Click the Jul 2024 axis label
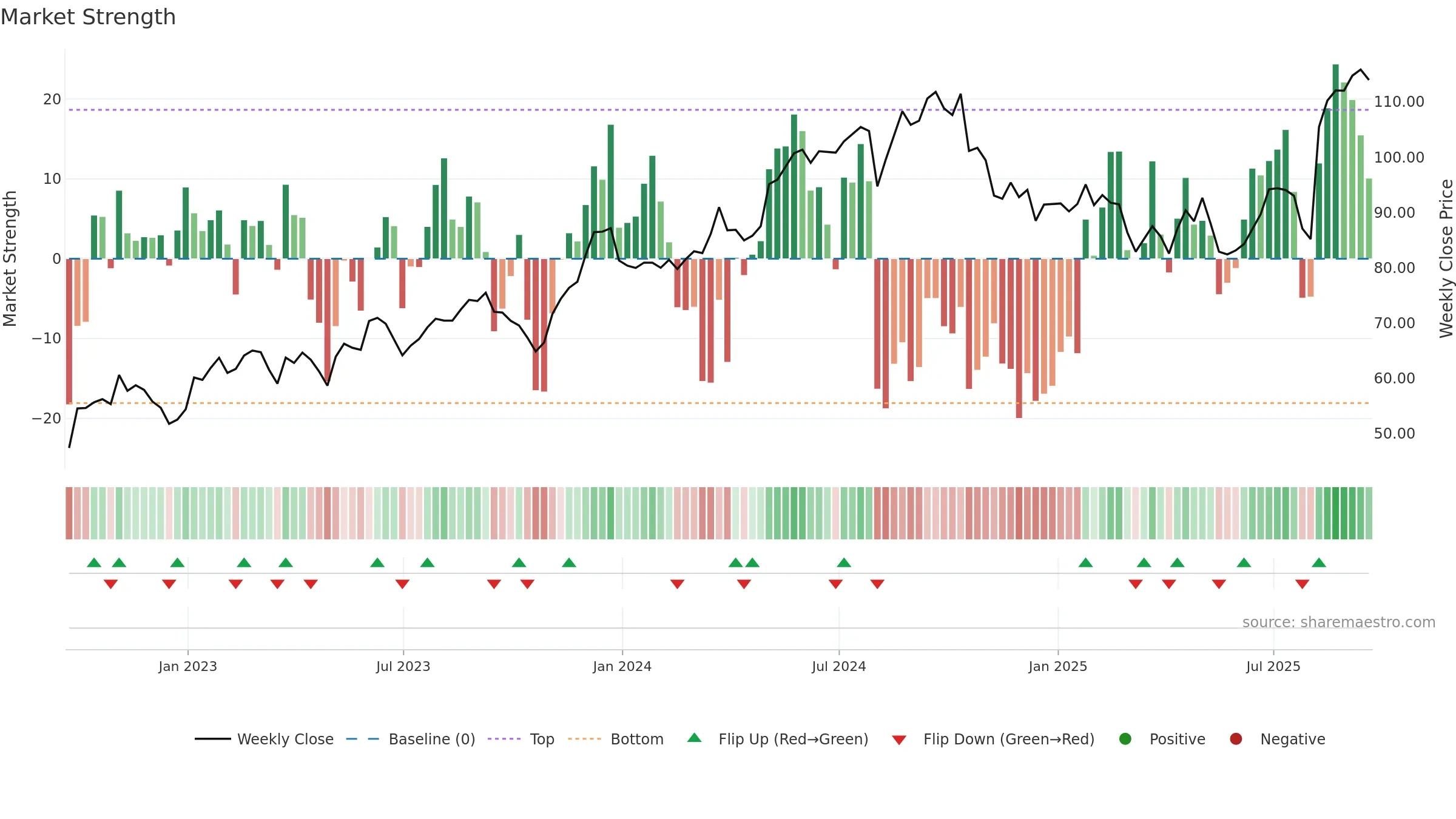This screenshot has height=819, width=1456. coord(838,666)
